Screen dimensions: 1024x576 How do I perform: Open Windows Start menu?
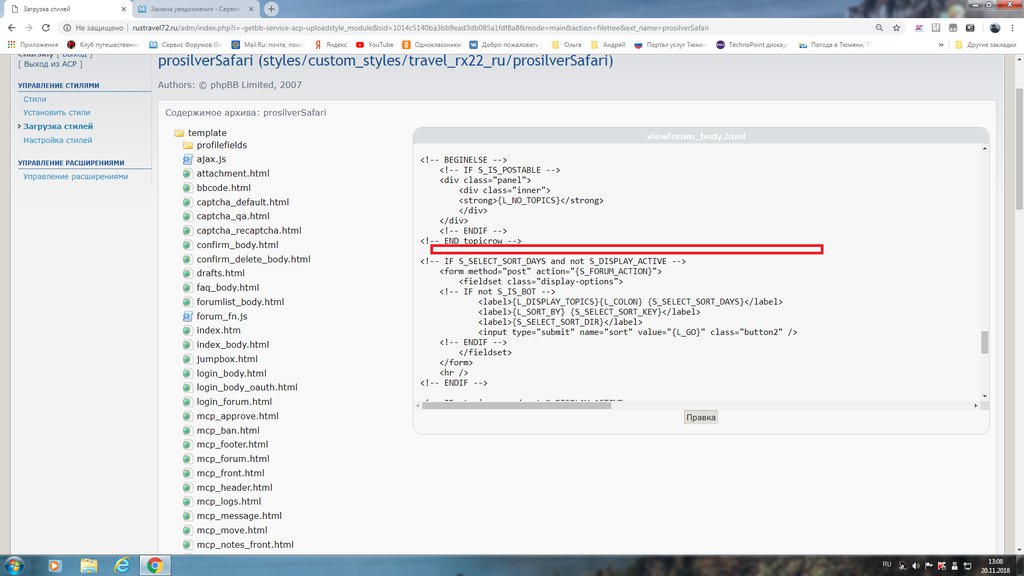(17, 565)
